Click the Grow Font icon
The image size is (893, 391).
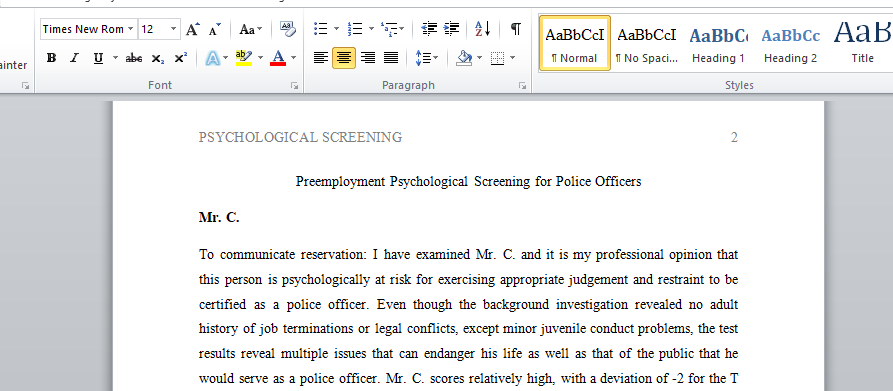point(193,29)
